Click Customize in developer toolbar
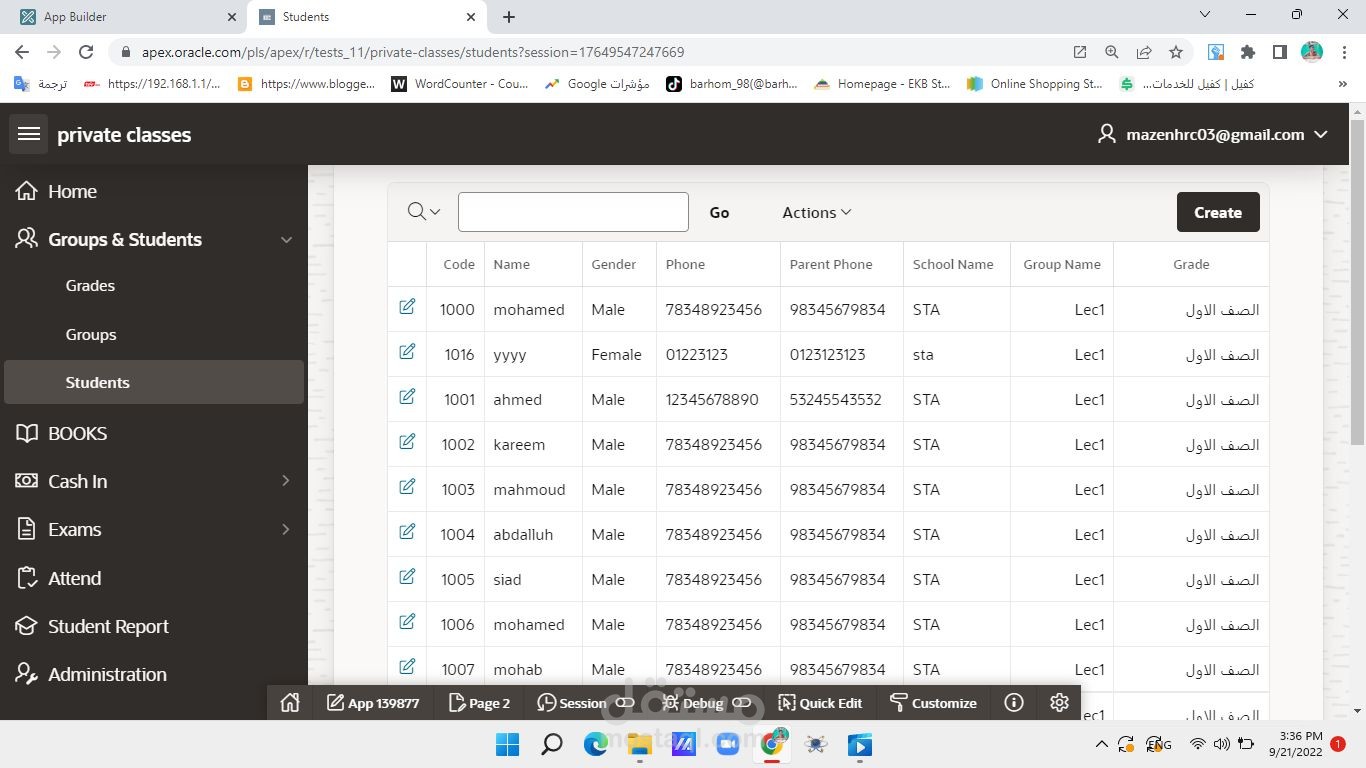1366x768 pixels. coord(933,703)
